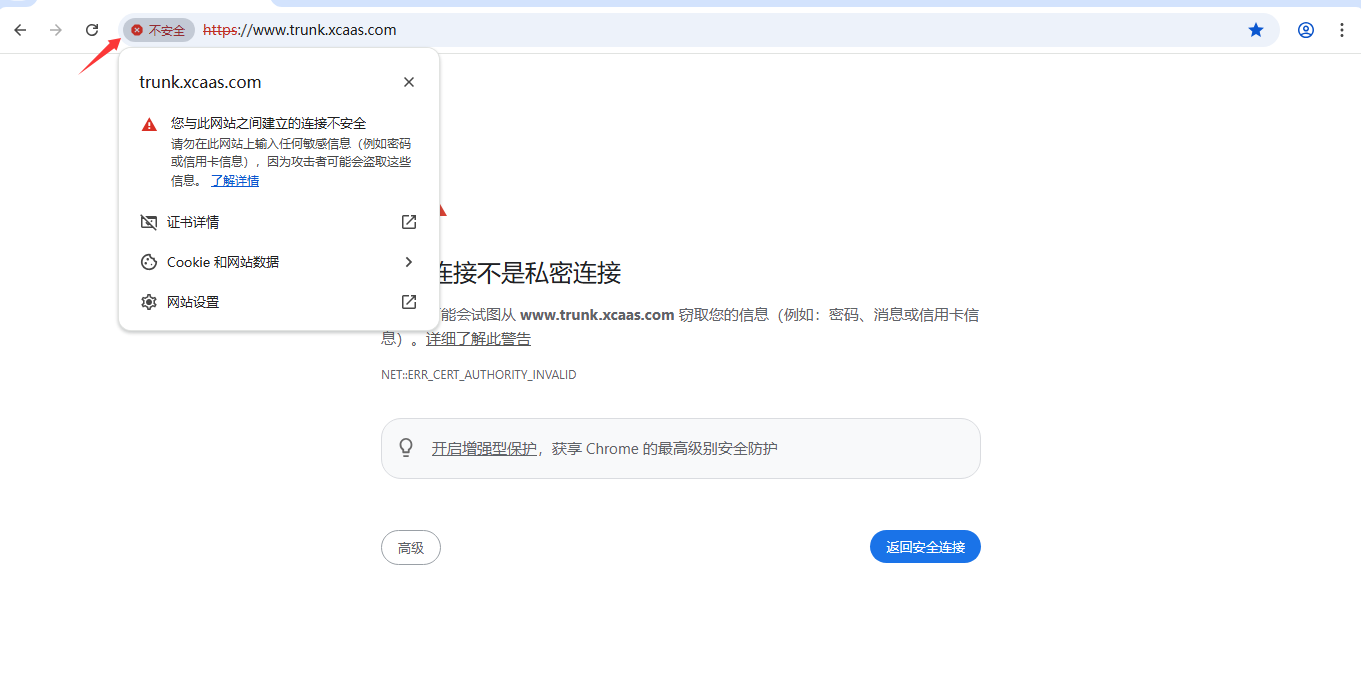This screenshot has width=1361, height=691.
Task: Expand advanced options with the 高级 button
Action: tap(411, 547)
